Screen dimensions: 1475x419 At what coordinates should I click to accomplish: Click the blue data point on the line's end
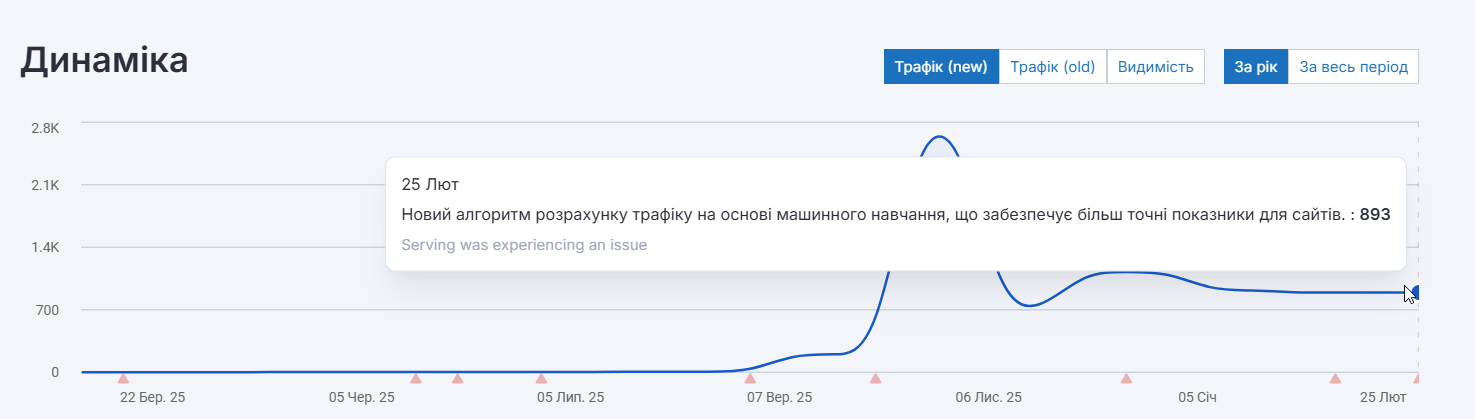click(x=1417, y=292)
